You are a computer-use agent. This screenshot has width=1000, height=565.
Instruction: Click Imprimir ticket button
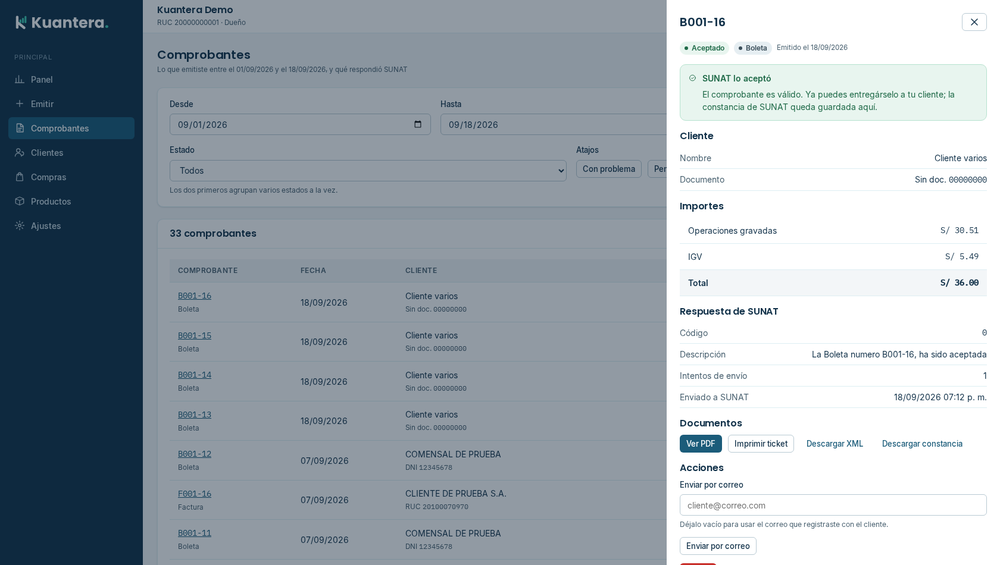(761, 444)
